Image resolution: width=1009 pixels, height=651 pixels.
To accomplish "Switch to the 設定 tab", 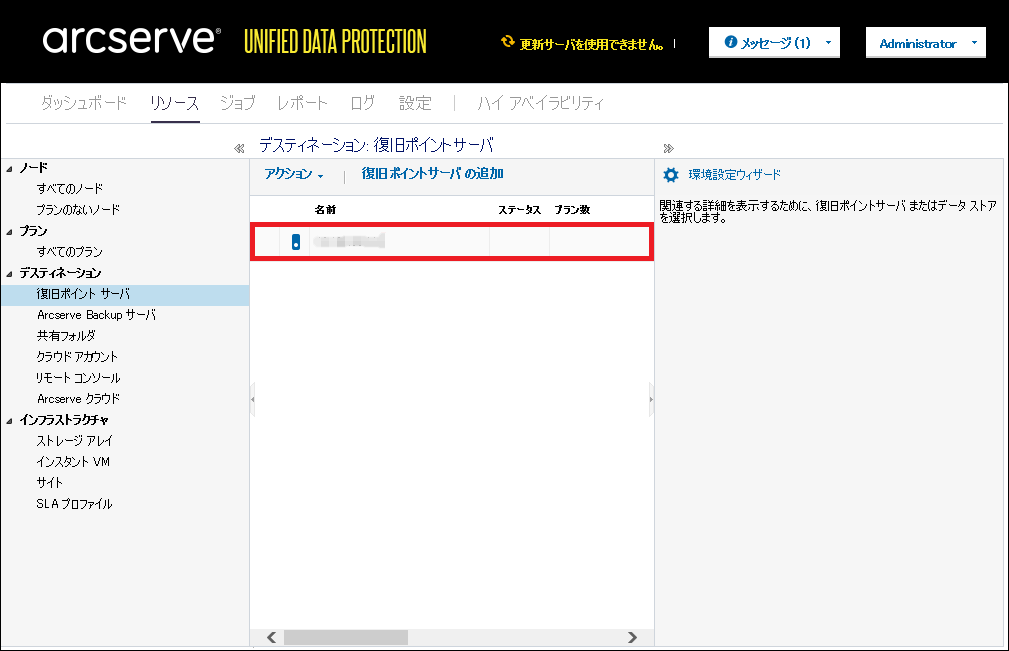I will tap(415, 103).
